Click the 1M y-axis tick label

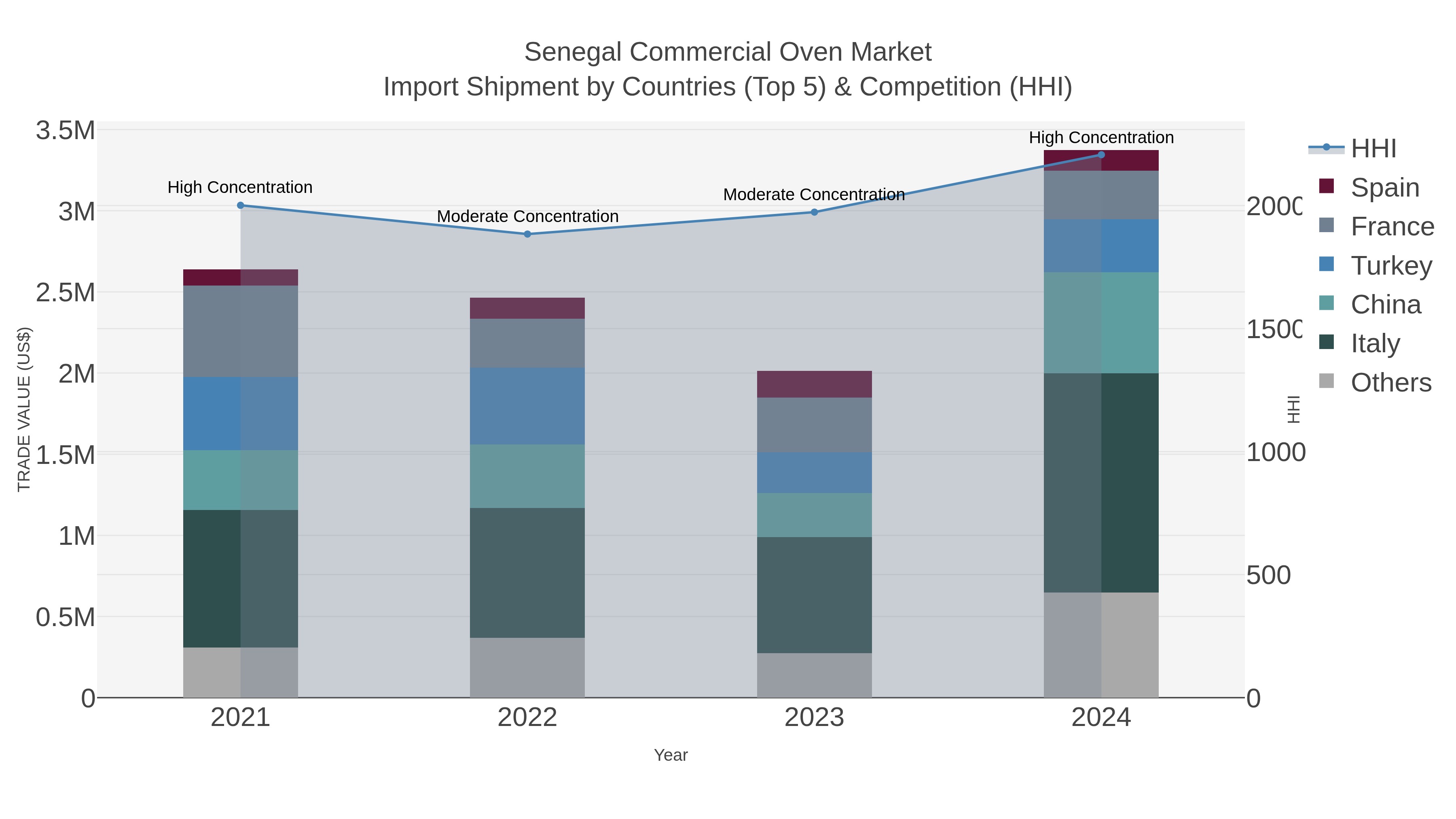pyautogui.click(x=77, y=536)
